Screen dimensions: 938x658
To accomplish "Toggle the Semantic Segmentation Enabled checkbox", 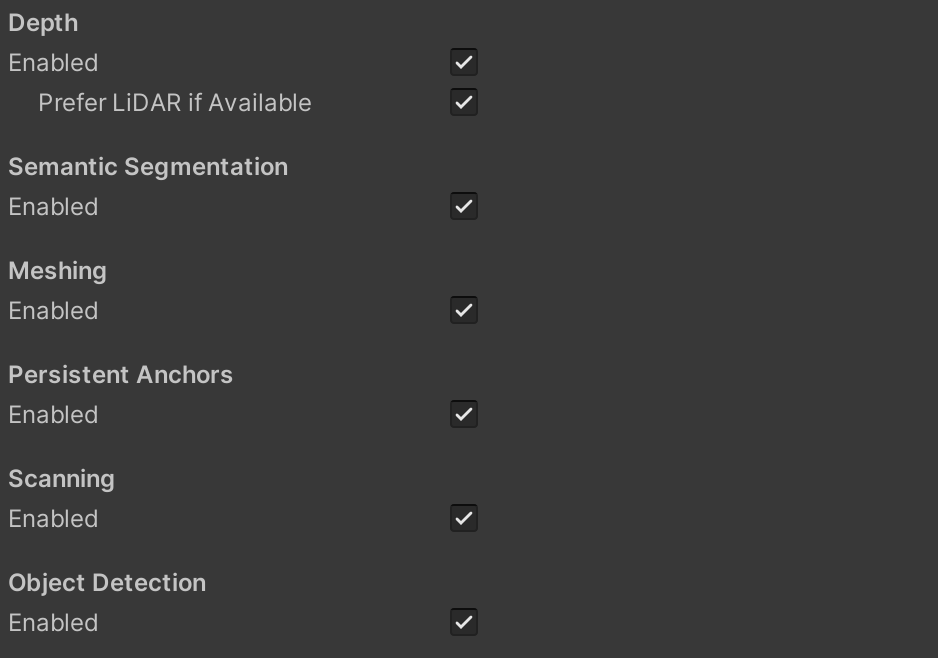I will pyautogui.click(x=463, y=206).
